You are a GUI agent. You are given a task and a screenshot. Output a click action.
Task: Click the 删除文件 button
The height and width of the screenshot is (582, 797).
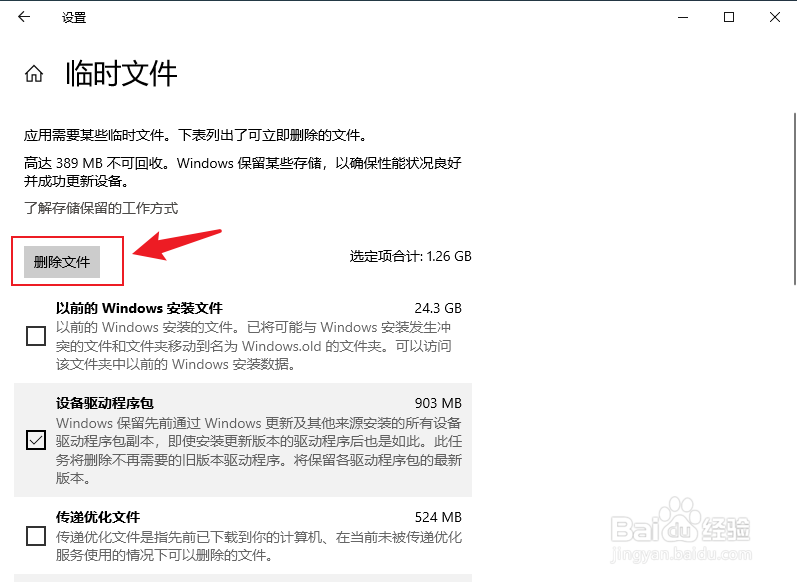point(62,262)
